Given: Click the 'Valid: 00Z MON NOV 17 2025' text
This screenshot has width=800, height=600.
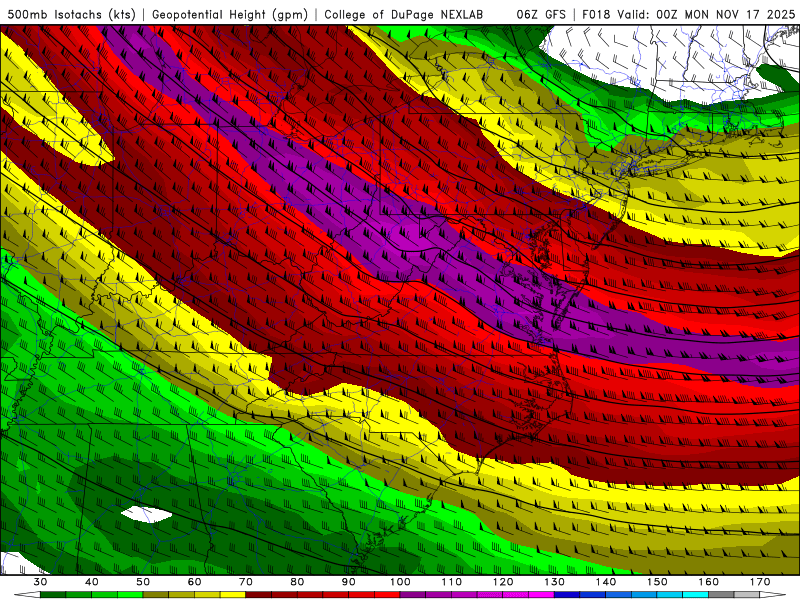Looking at the screenshot, I should (x=706, y=14).
